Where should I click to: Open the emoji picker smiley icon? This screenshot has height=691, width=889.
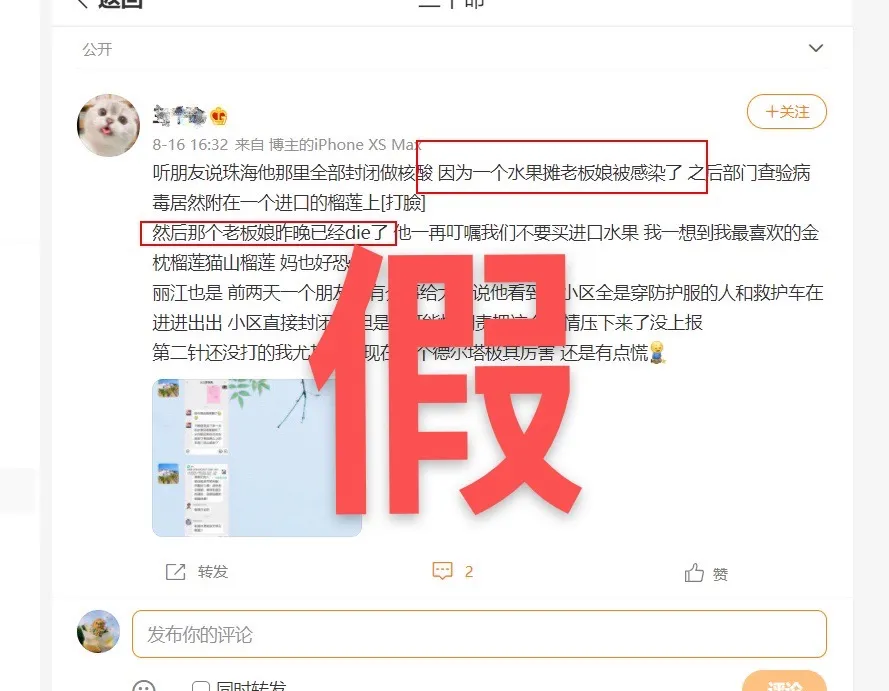[143, 686]
